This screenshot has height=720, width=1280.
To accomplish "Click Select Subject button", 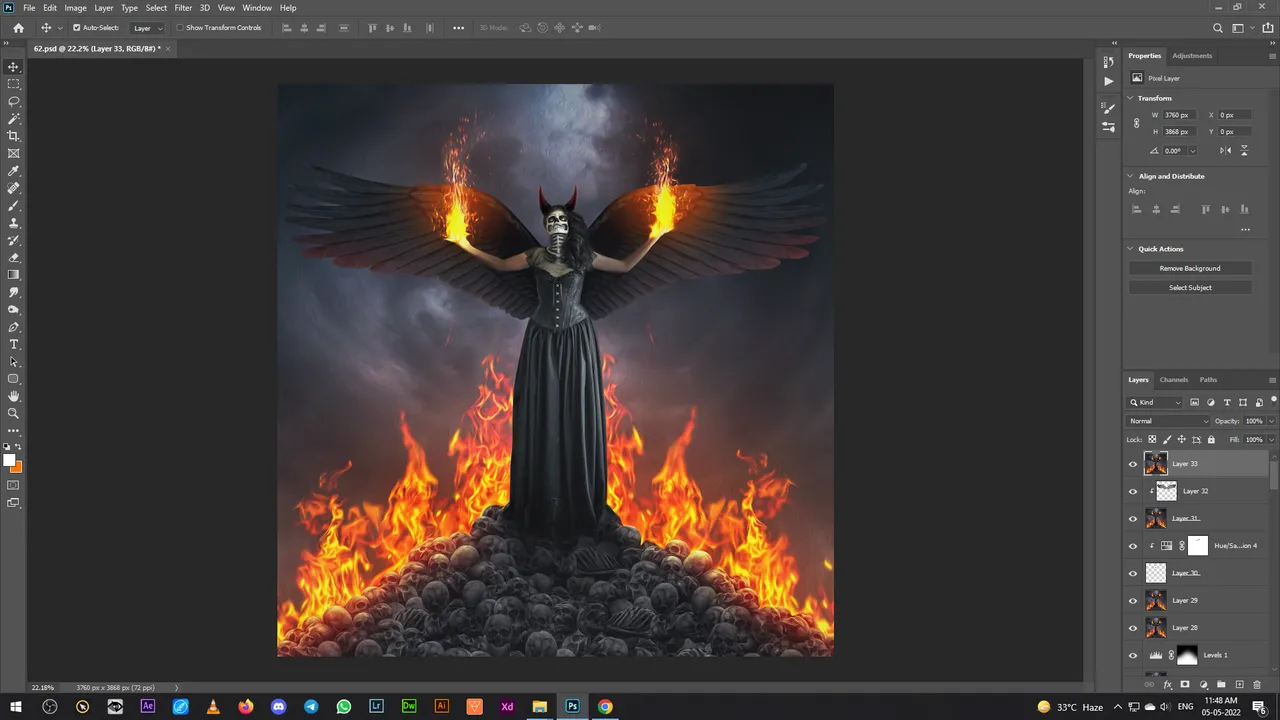I will click(x=1190, y=288).
